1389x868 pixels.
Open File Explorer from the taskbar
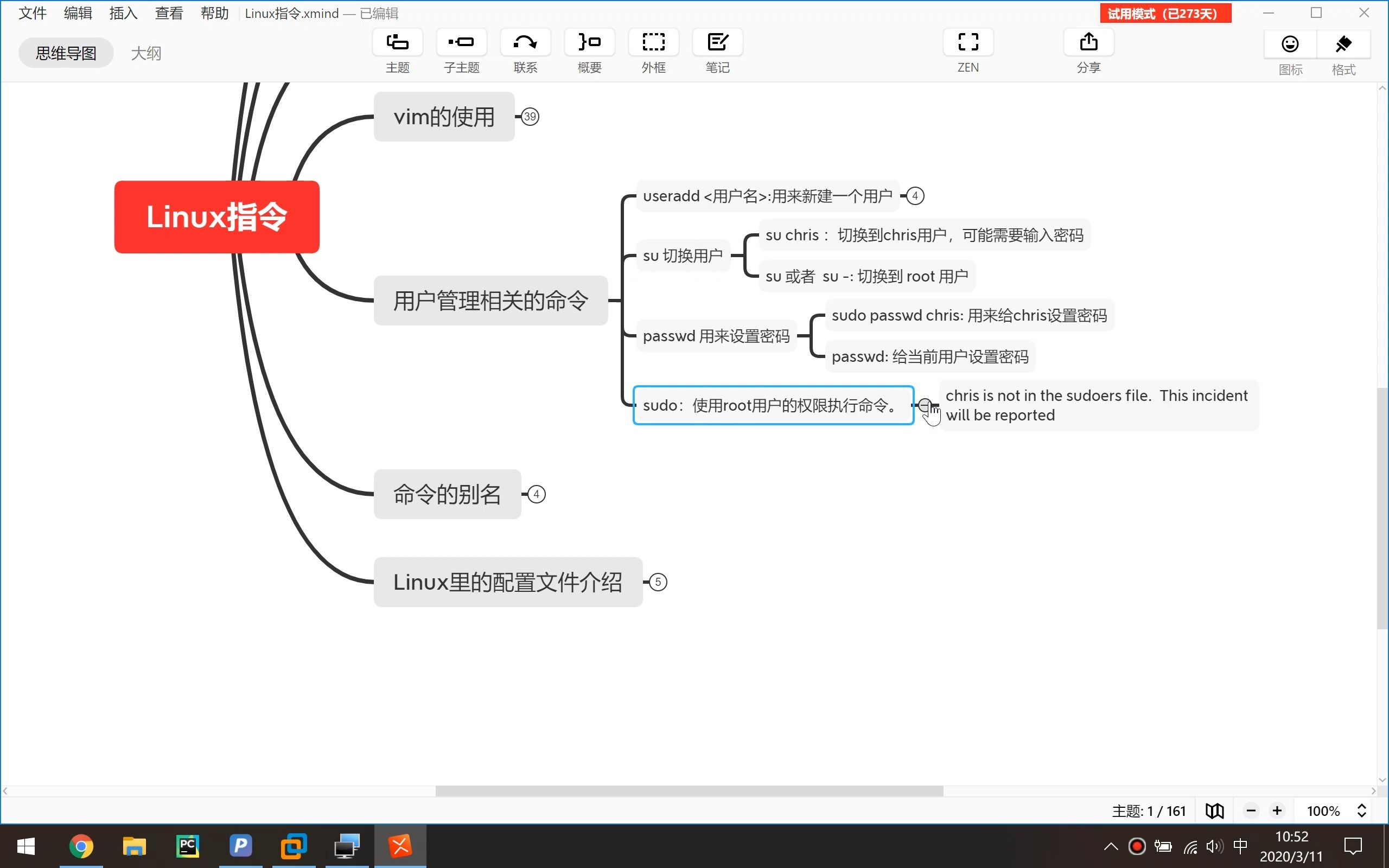click(135, 846)
